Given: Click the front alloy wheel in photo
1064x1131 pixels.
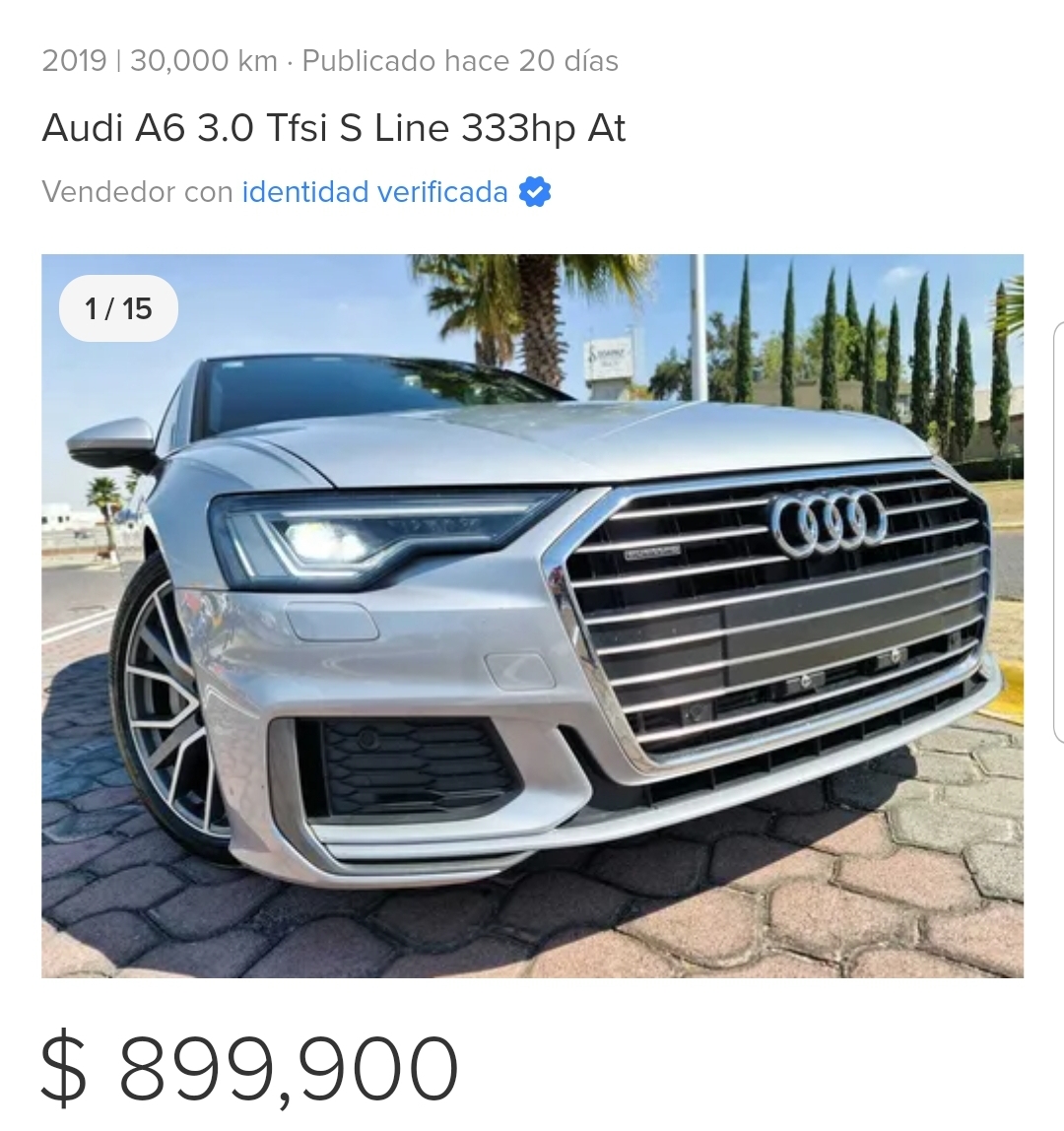Looking at the screenshot, I should (167, 709).
